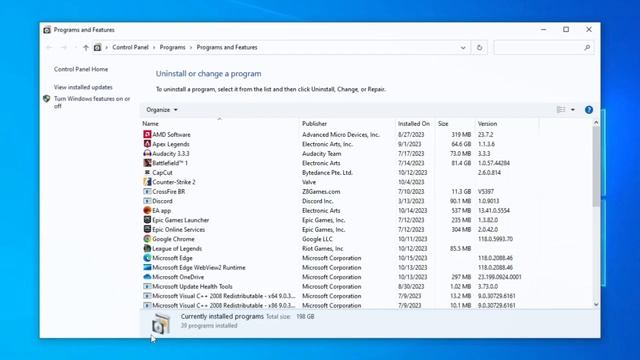The image size is (640, 360).
Task: Click the Back navigation arrow
Action: pyautogui.click(x=49, y=47)
